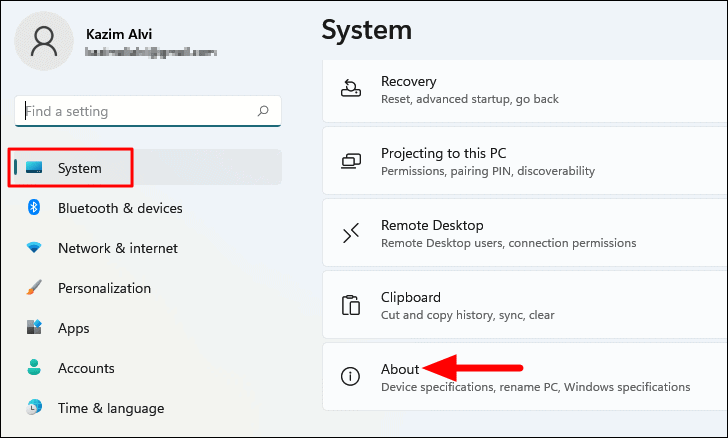Click the System page heading
728x438 pixels.
tap(366, 30)
